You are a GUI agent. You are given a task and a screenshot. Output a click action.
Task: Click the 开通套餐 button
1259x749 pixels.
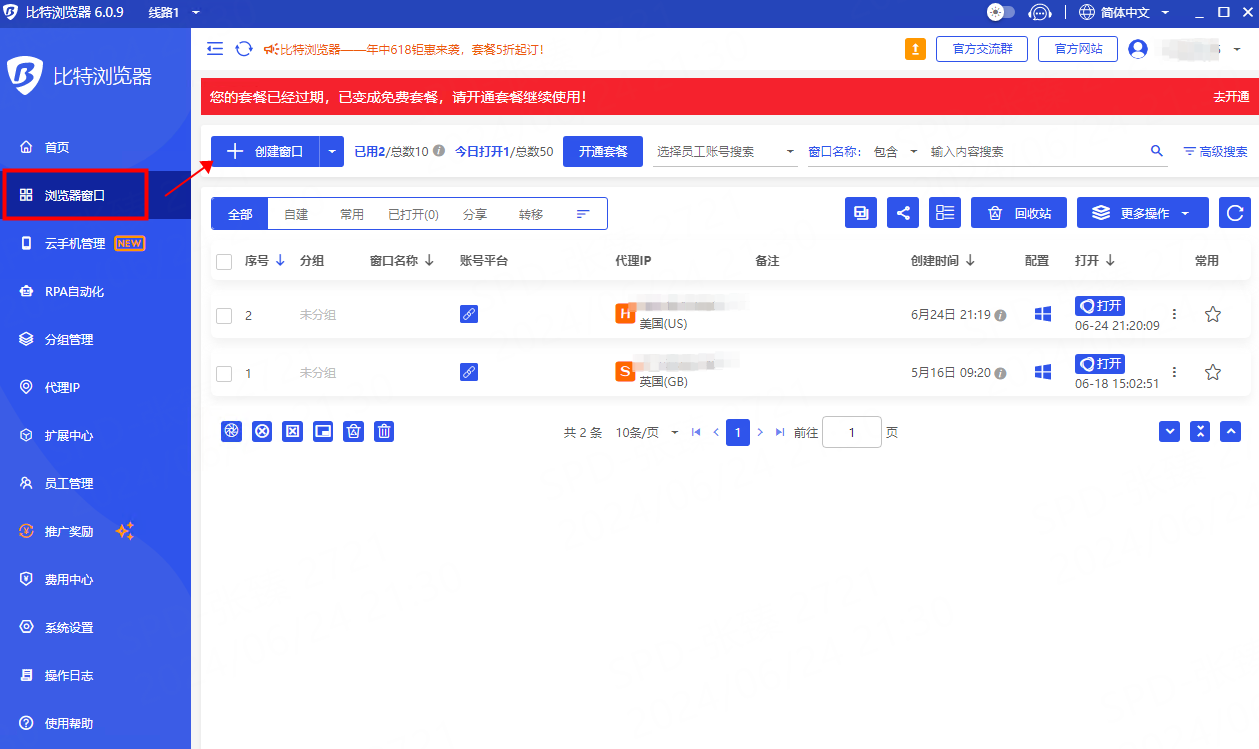tap(603, 152)
